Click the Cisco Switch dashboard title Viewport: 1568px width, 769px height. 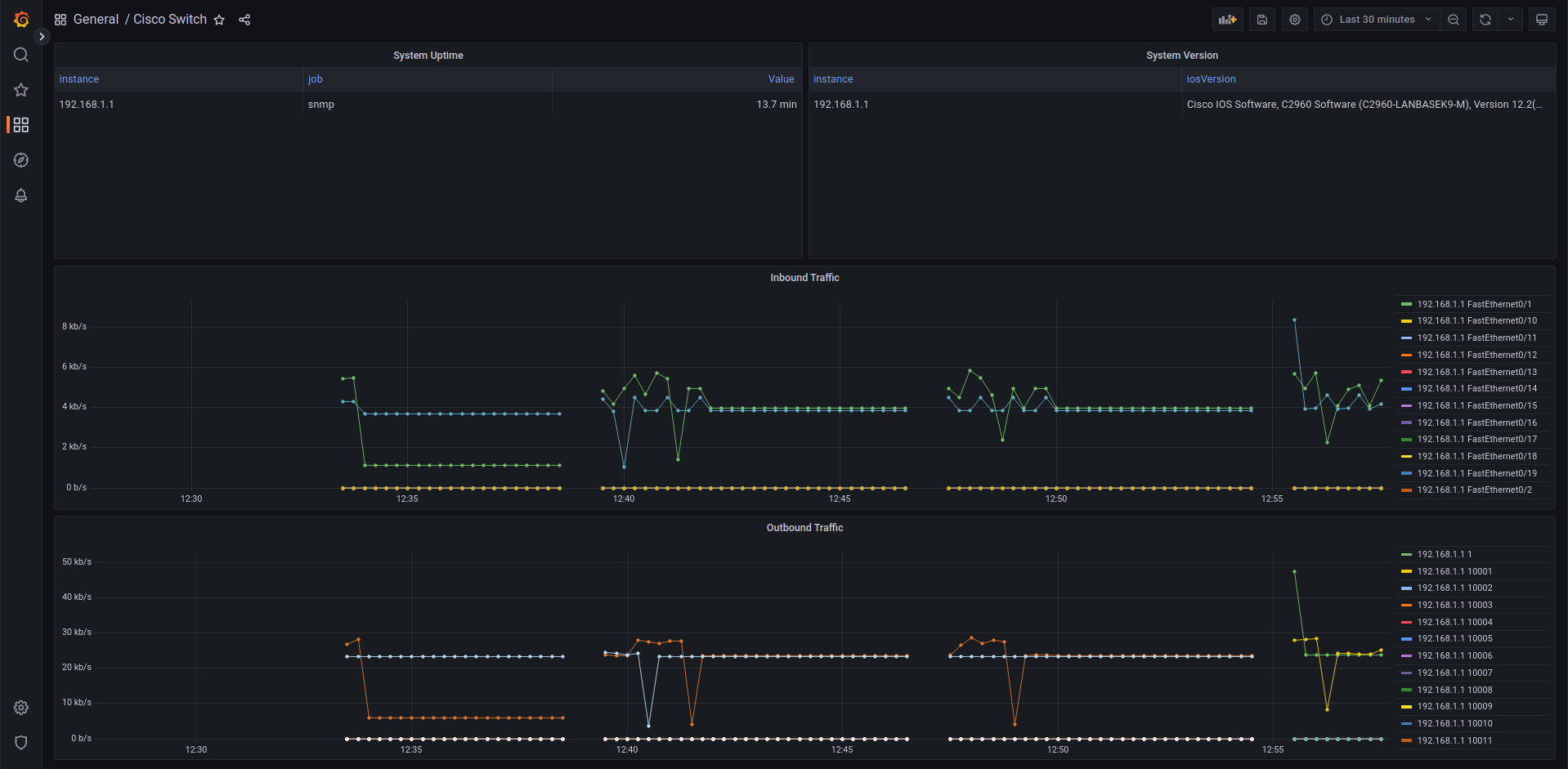point(170,20)
